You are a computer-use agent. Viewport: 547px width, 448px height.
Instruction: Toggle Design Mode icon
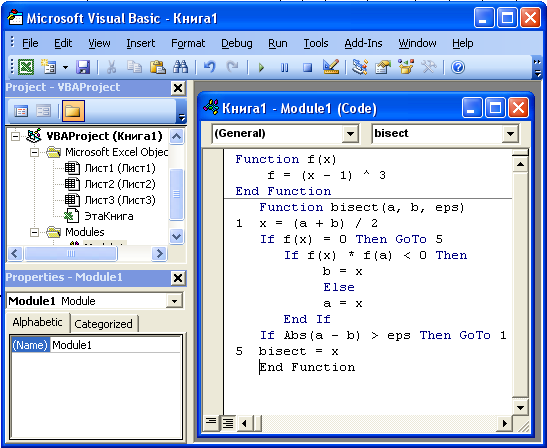tap(330, 67)
